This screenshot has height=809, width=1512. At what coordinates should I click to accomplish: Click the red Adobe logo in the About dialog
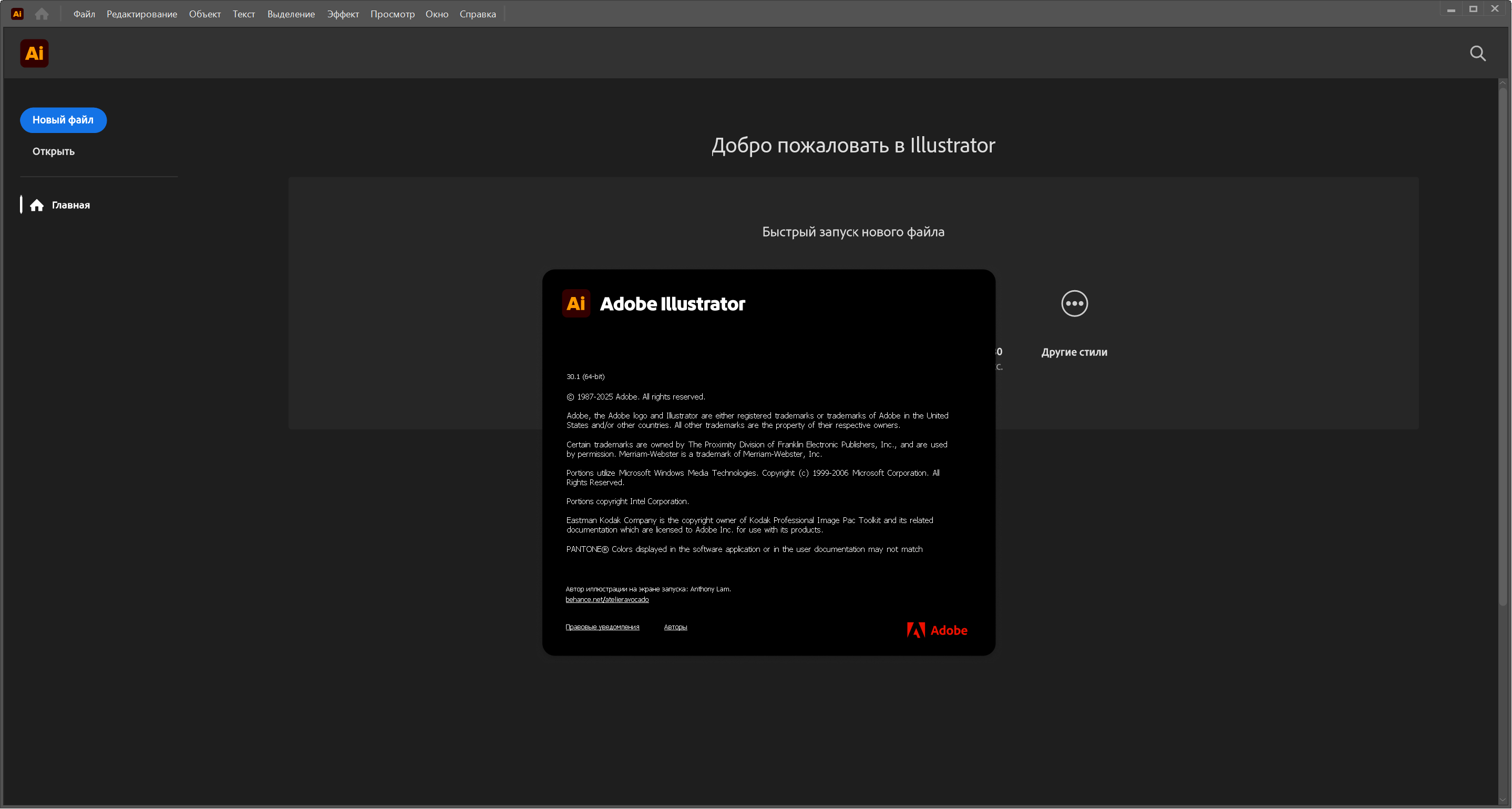[x=937, y=630]
